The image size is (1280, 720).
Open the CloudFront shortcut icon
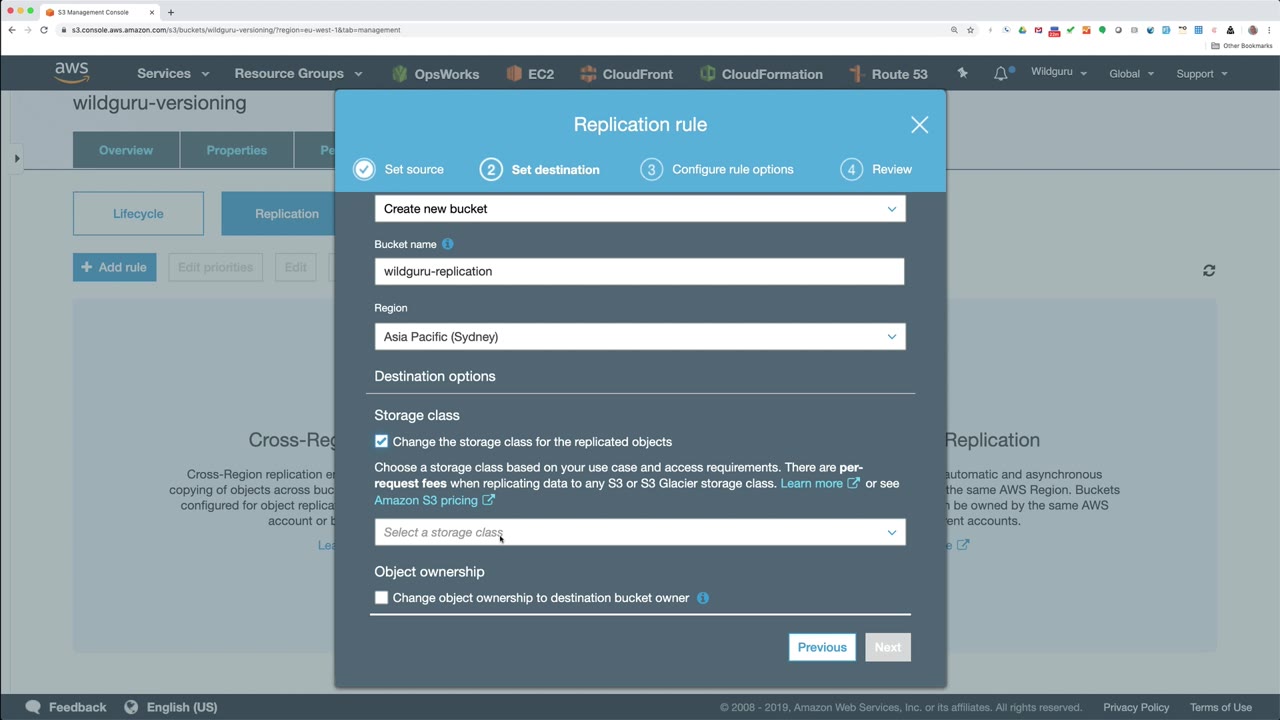pos(588,74)
